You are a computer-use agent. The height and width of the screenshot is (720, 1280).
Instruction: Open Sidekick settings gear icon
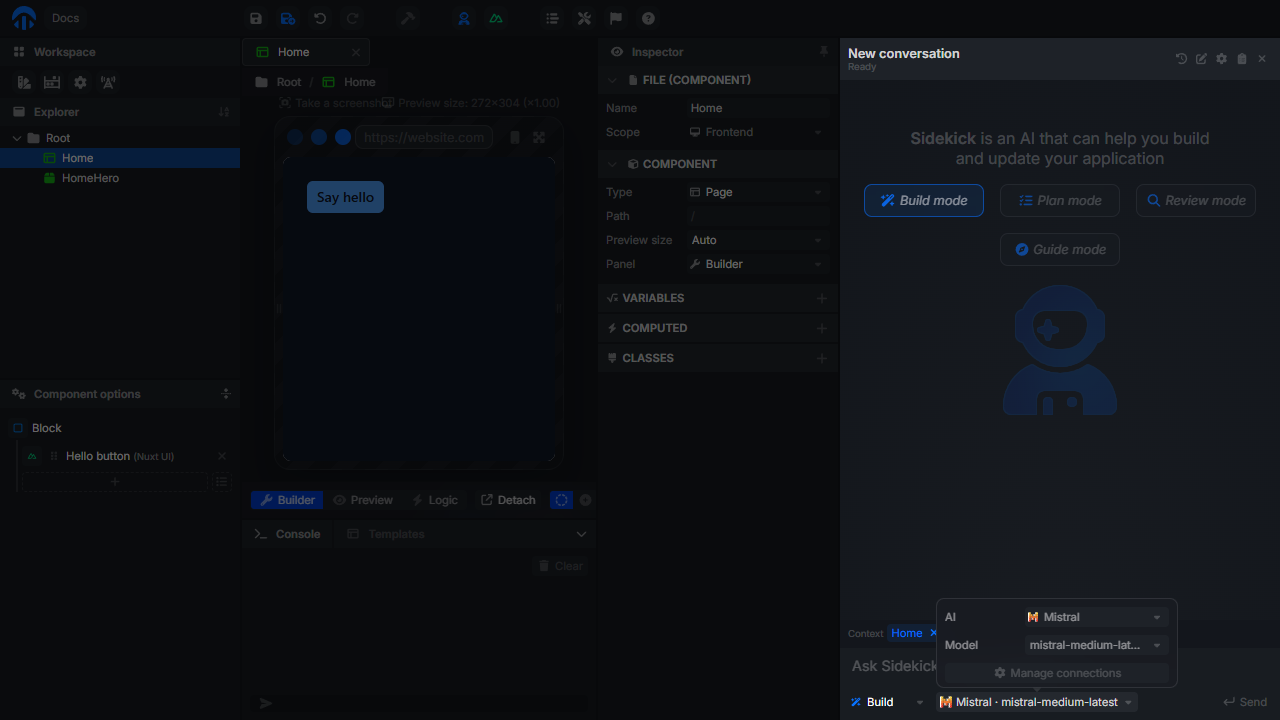pyautogui.click(x=1221, y=59)
